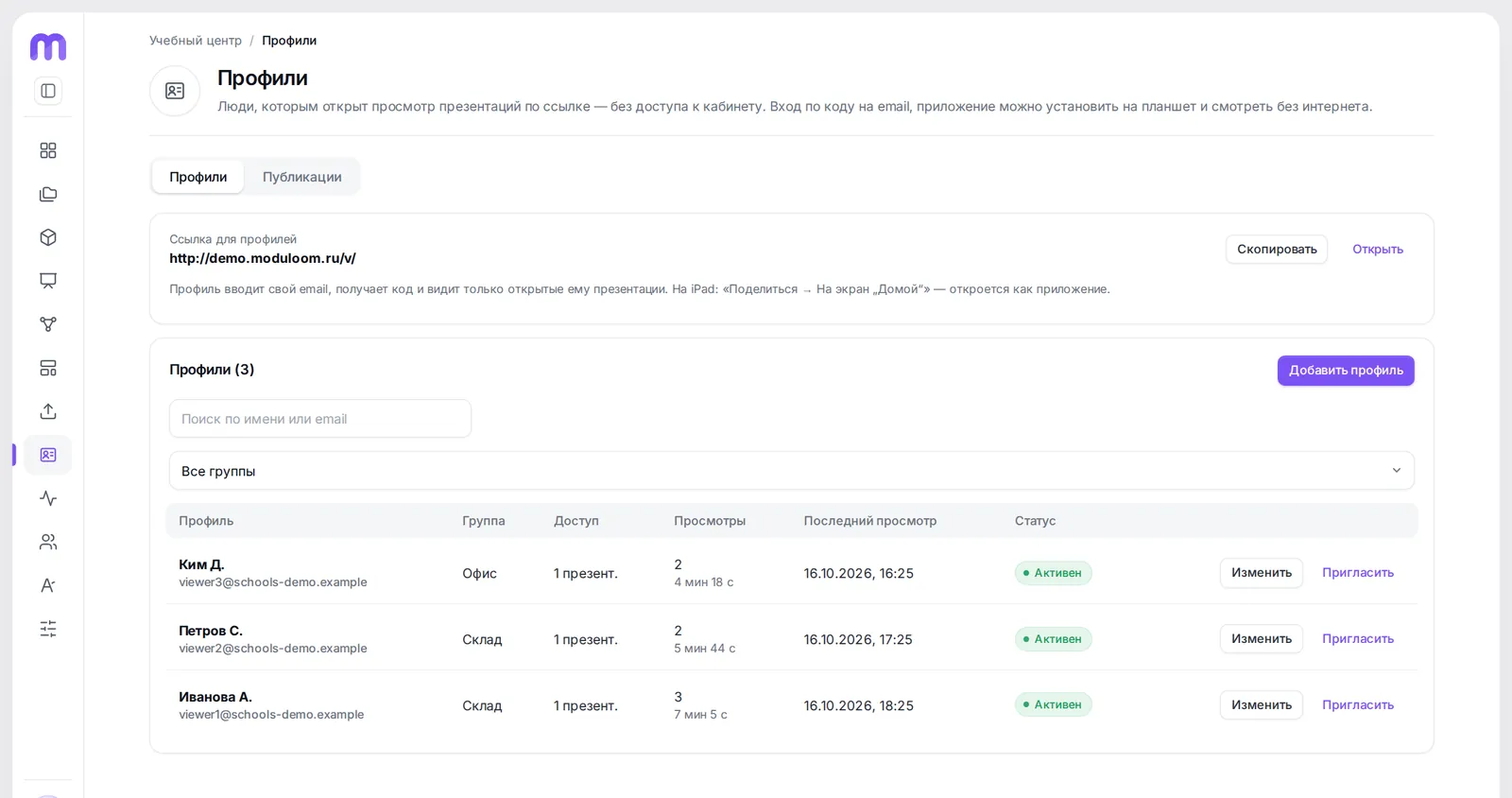Open the users icon in sidebar
1512x798 pixels.
click(48, 542)
